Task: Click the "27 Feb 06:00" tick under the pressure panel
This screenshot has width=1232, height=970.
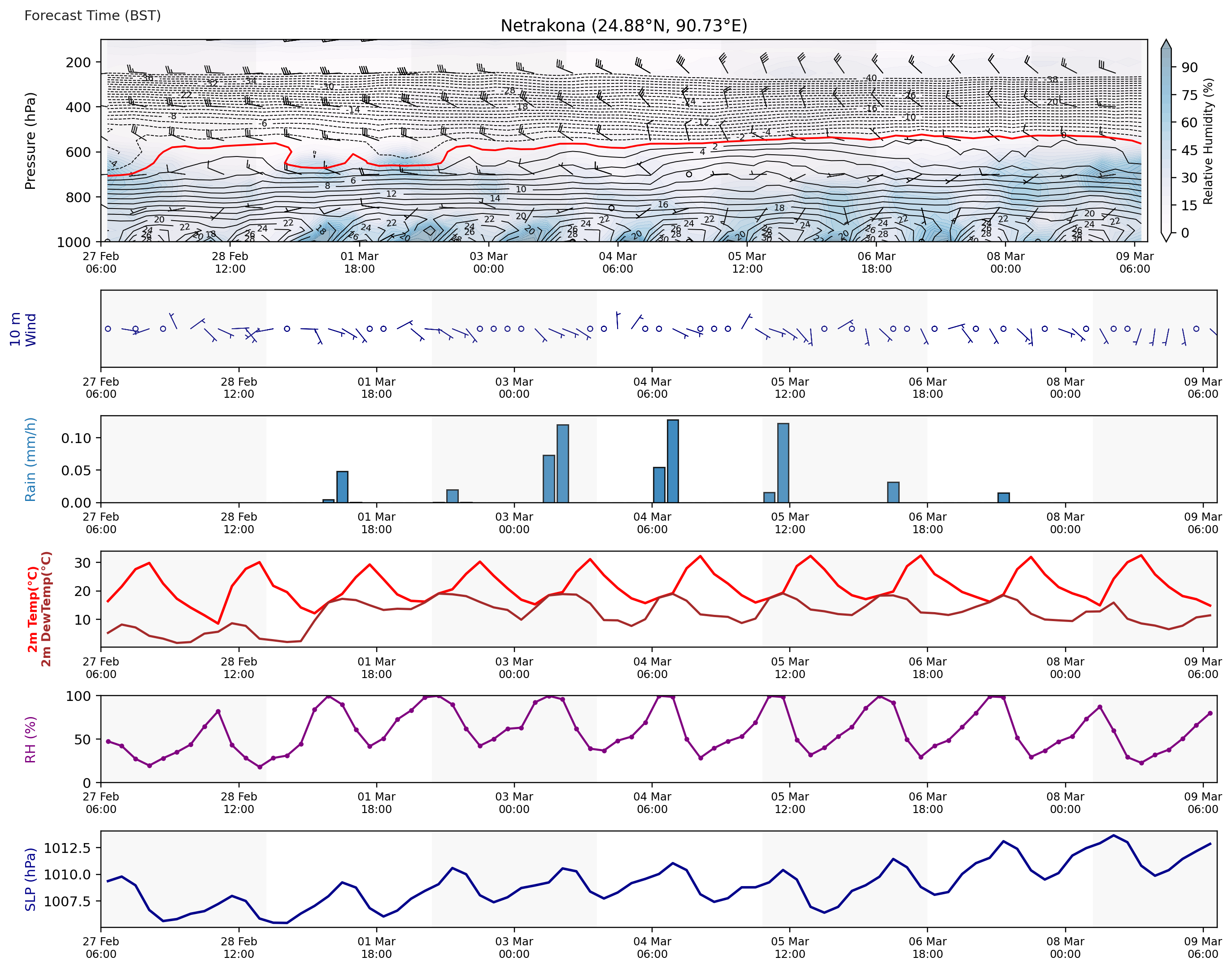Action: tap(101, 262)
